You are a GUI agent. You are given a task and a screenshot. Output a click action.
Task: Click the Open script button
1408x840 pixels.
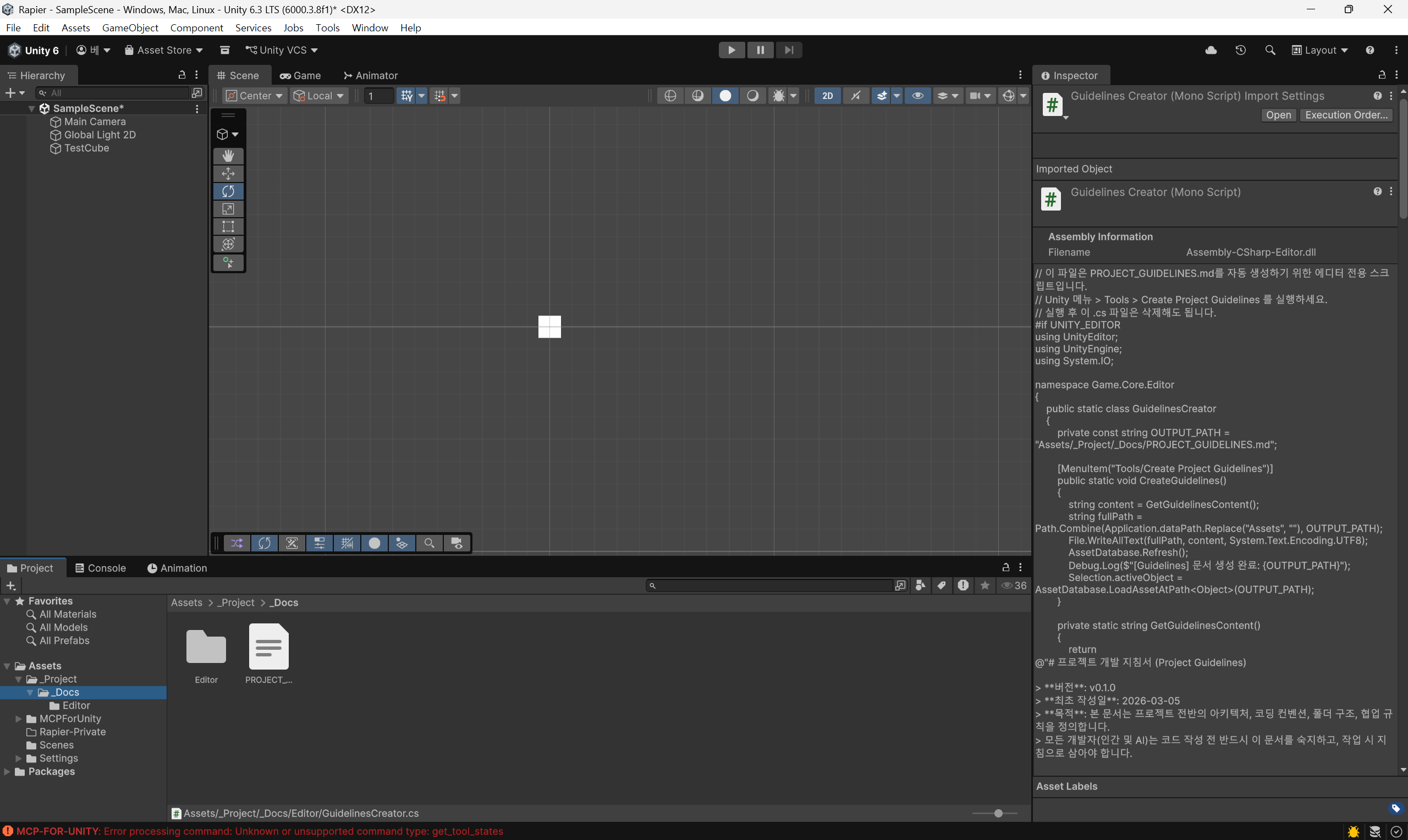[1278, 115]
